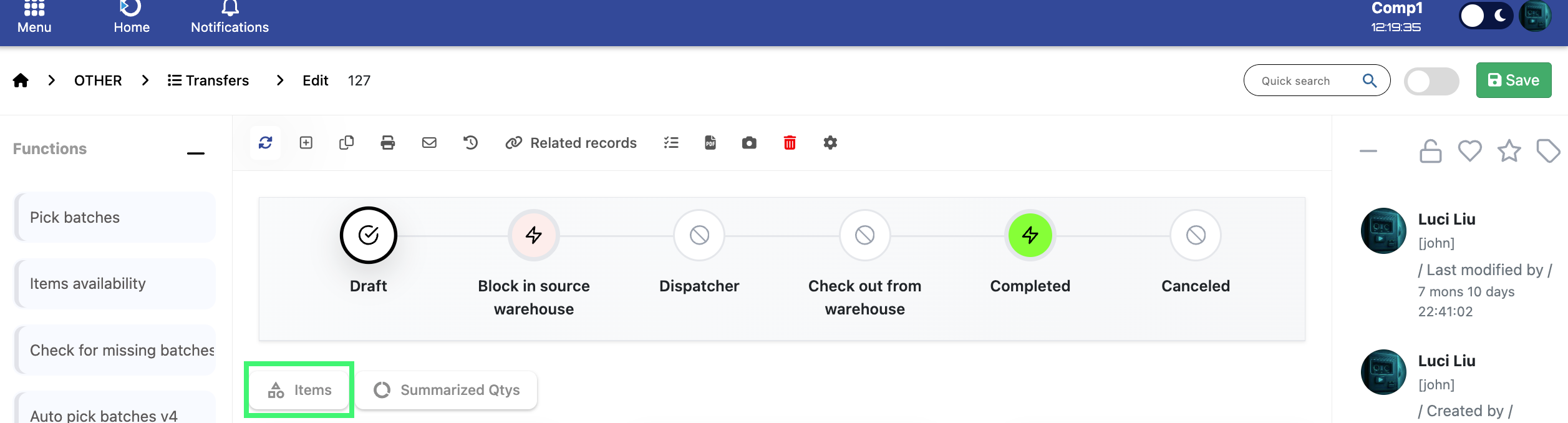Export transfer as PDF
Screen dimensions: 1568x423
pos(710,143)
